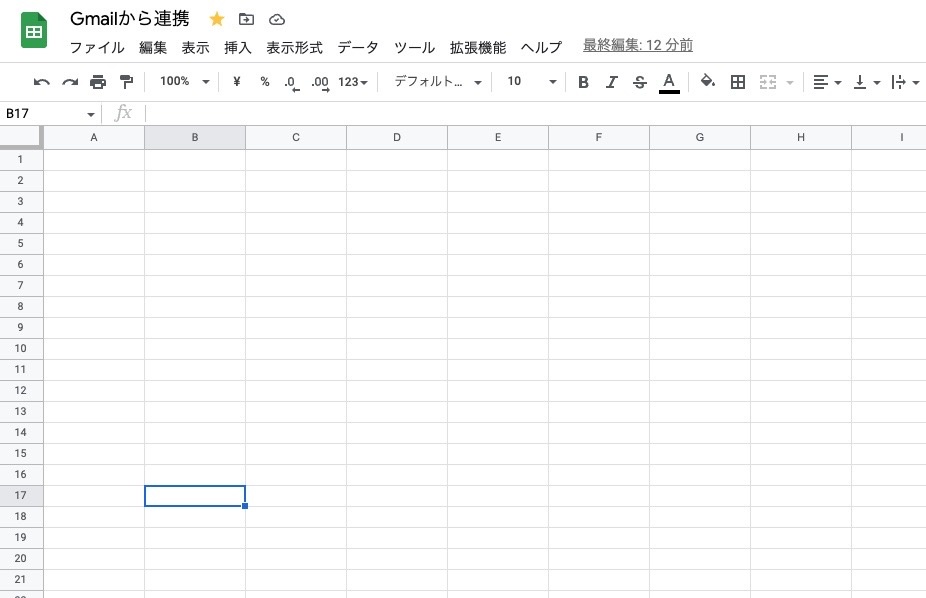This screenshot has height=598, width=926.
Task: Open the borders tool
Action: pos(738,82)
